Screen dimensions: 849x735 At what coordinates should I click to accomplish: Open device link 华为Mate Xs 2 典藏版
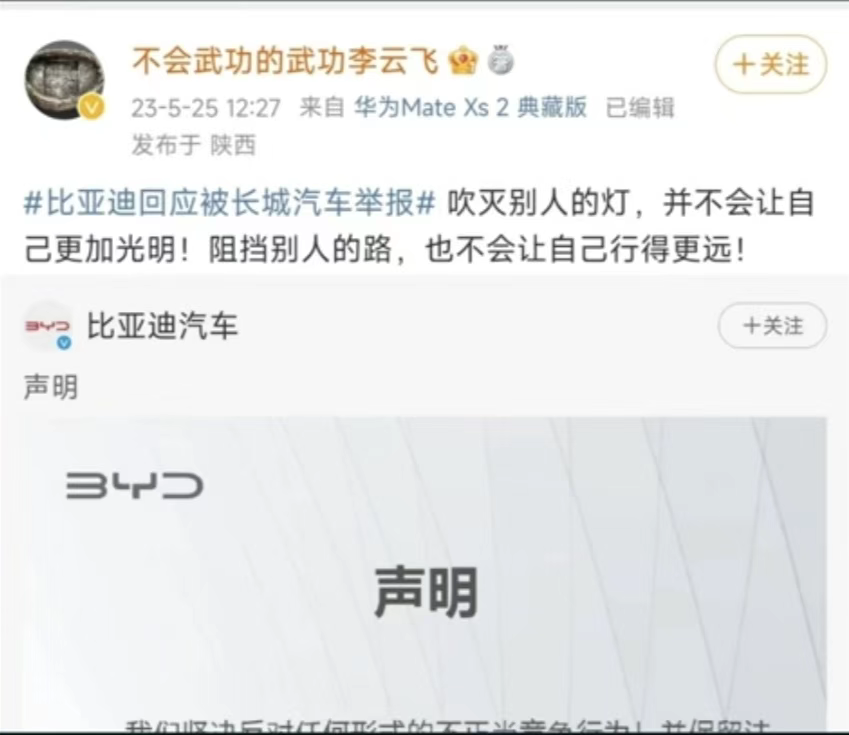(x=471, y=107)
